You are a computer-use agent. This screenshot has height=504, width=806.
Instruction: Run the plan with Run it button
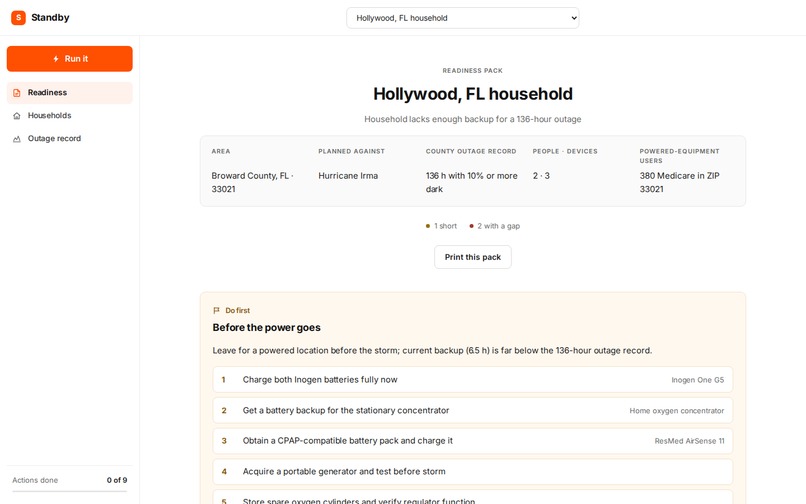[69, 59]
